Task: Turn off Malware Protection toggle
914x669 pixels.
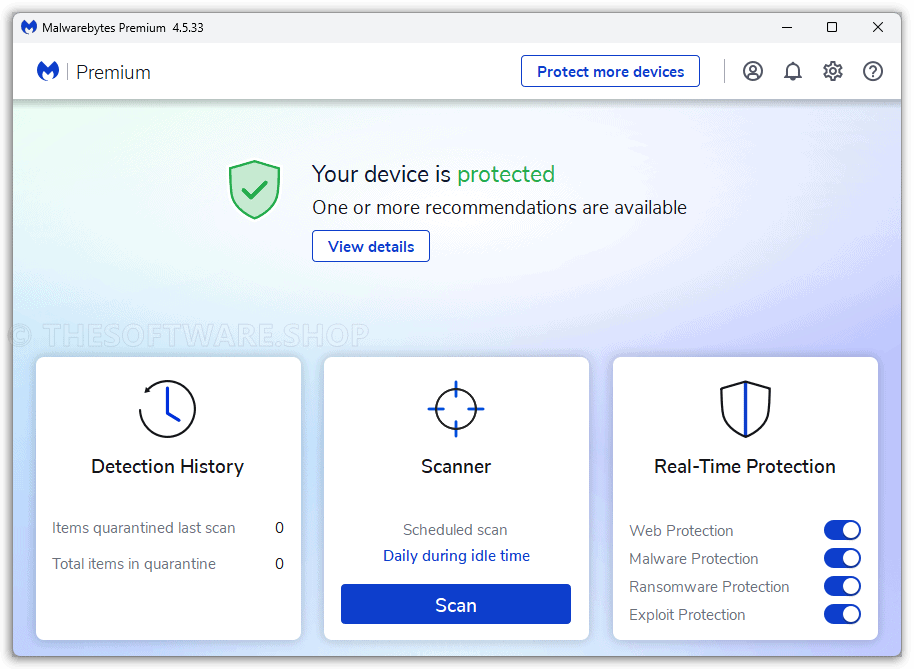Action: click(x=842, y=558)
